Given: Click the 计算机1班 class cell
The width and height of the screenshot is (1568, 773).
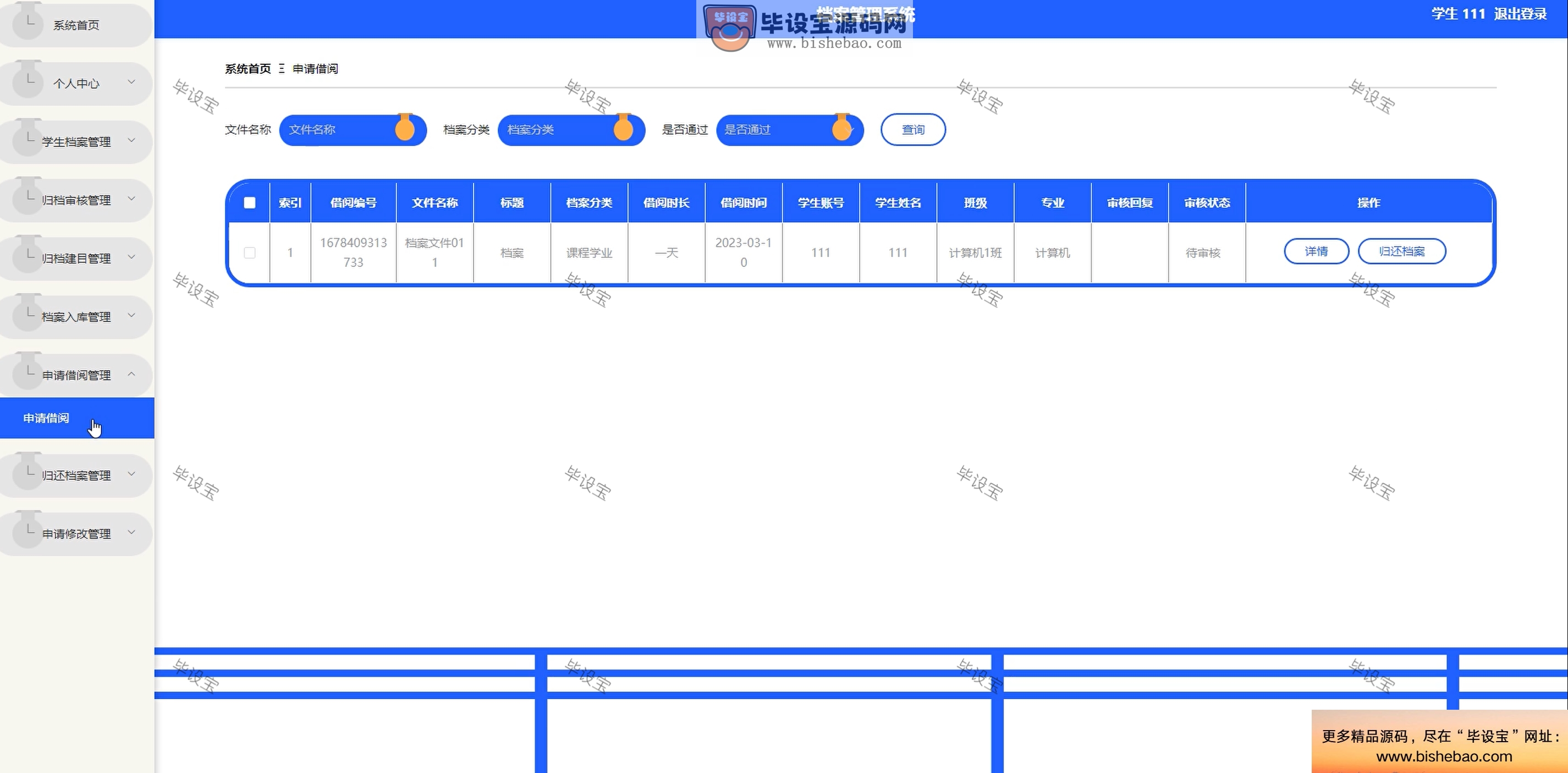Looking at the screenshot, I should tap(975, 253).
